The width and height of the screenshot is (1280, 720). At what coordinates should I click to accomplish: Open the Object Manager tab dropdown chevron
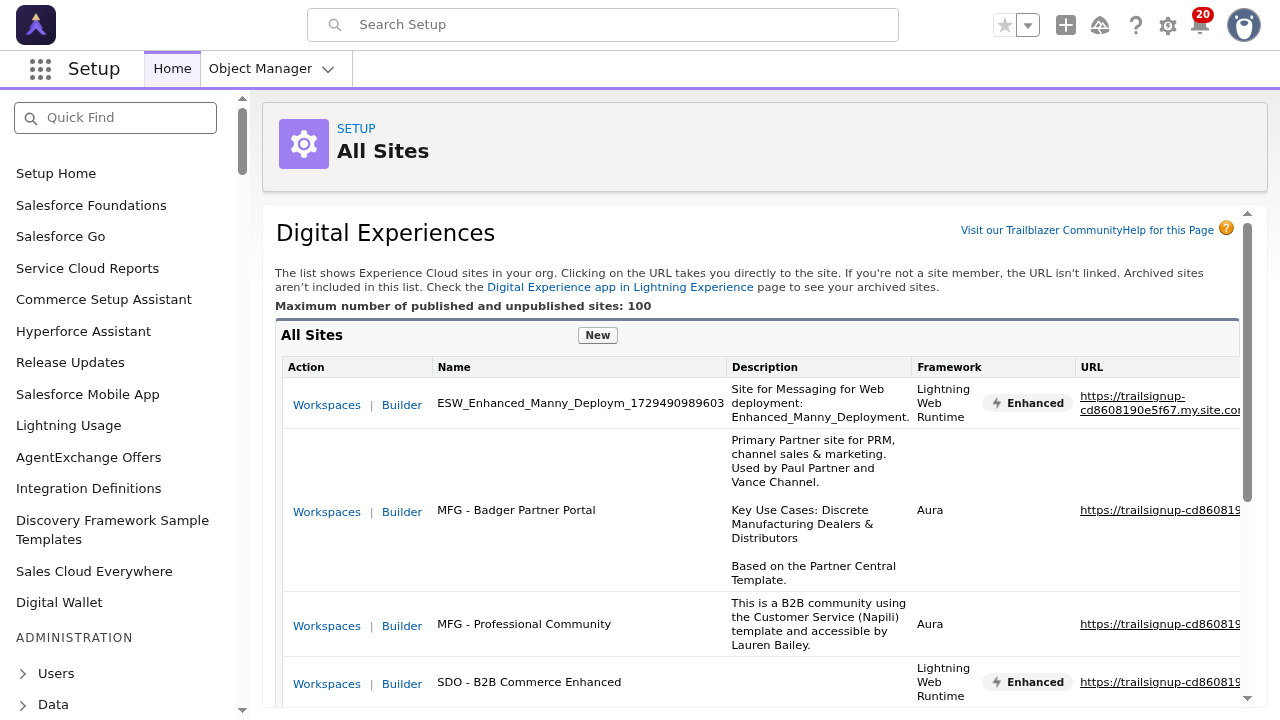pos(328,69)
